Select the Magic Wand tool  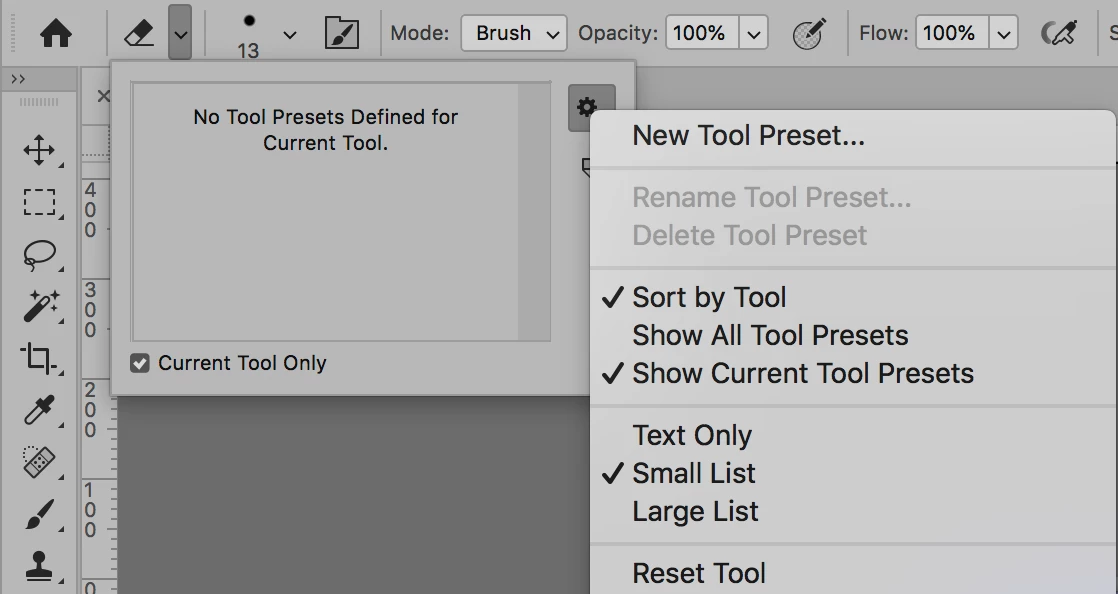point(39,306)
